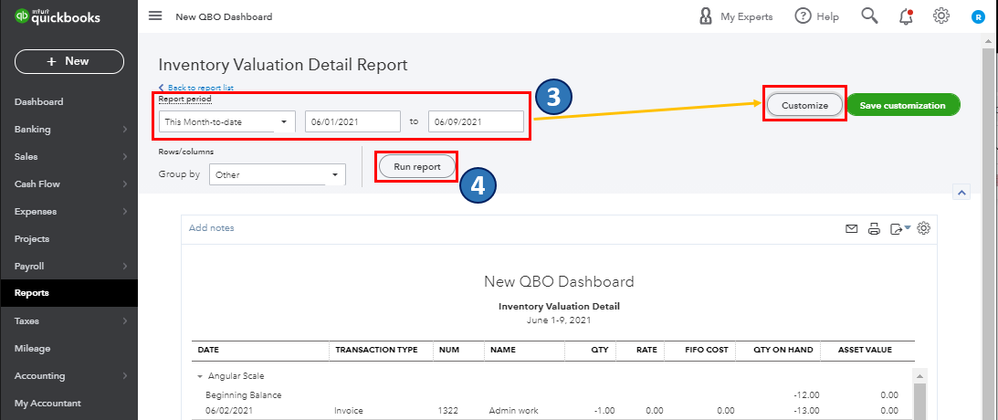Image resolution: width=998 pixels, height=420 pixels.
Task: Click the 06/02/2021 date cell
Action: 227,411
